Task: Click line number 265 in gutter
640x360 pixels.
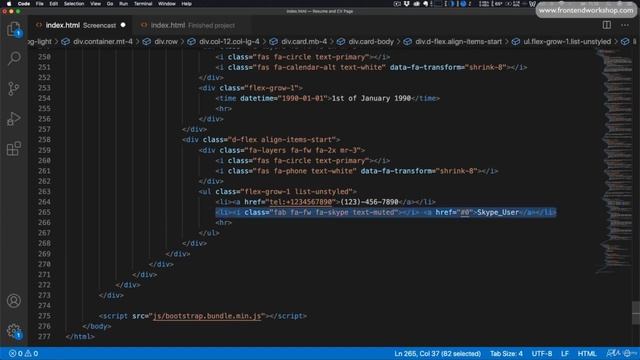Action: coord(44,212)
